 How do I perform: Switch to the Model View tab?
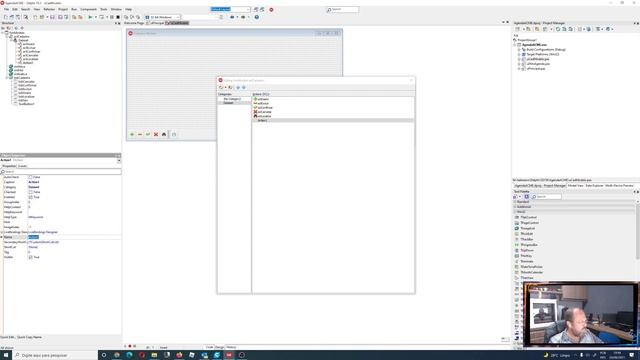tap(576, 186)
